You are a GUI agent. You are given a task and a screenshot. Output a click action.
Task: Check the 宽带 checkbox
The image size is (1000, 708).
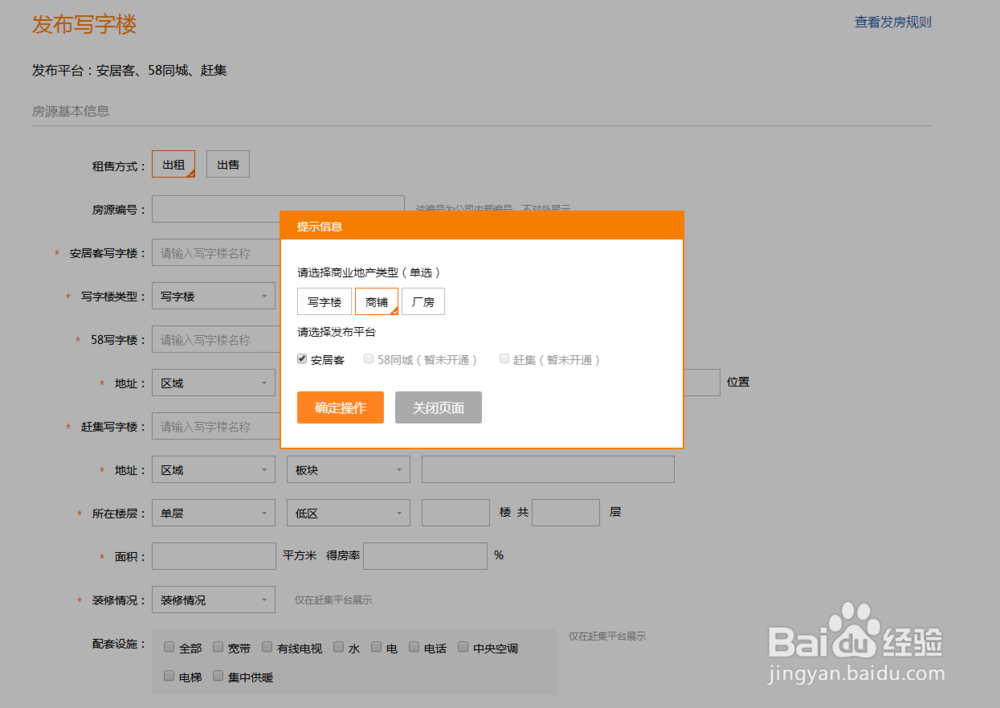218,647
